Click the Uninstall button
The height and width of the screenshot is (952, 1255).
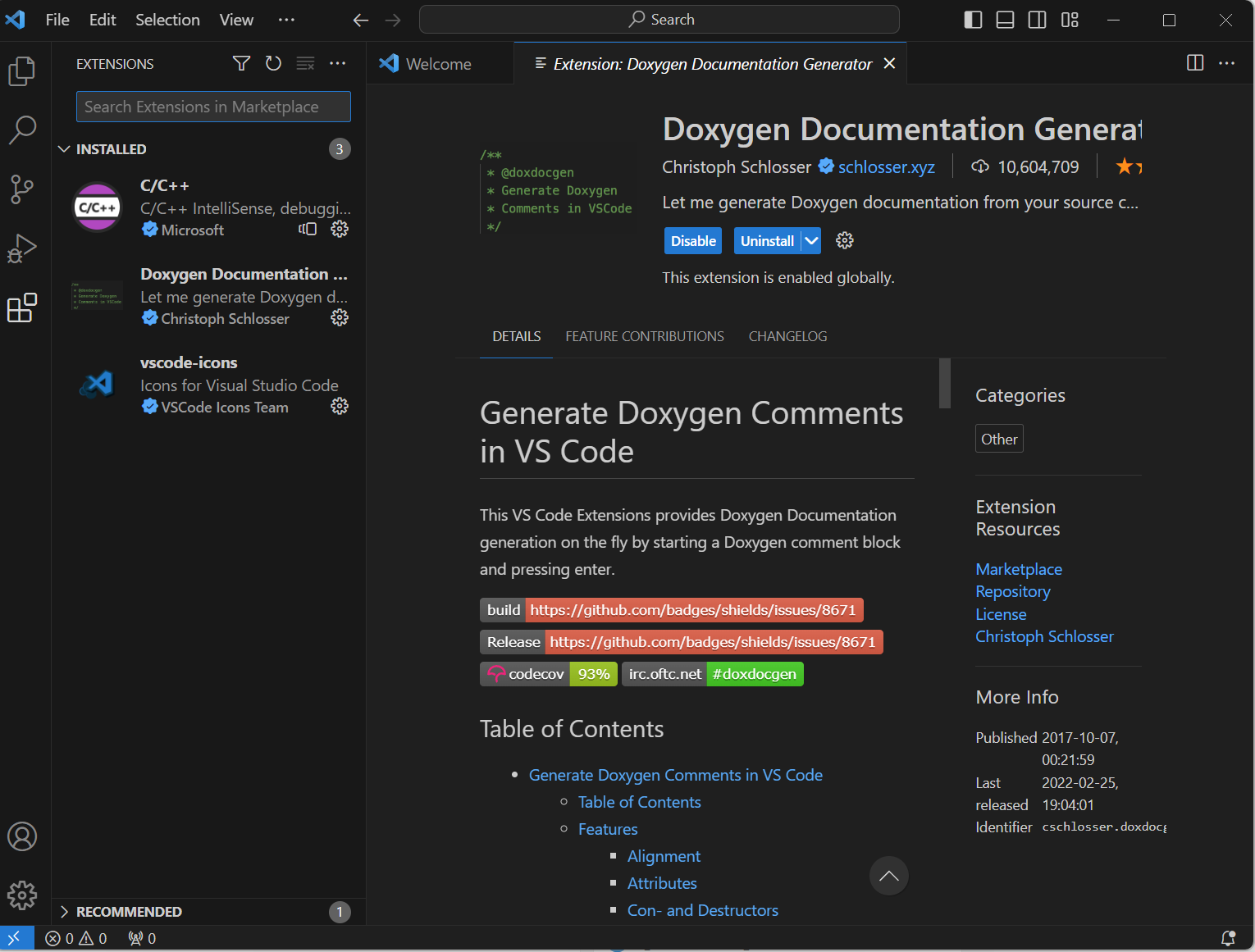(767, 240)
